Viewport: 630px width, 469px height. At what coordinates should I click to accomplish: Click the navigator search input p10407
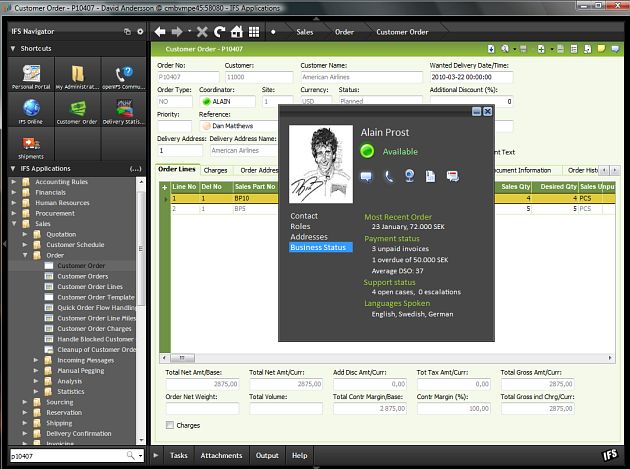[x=68, y=456]
